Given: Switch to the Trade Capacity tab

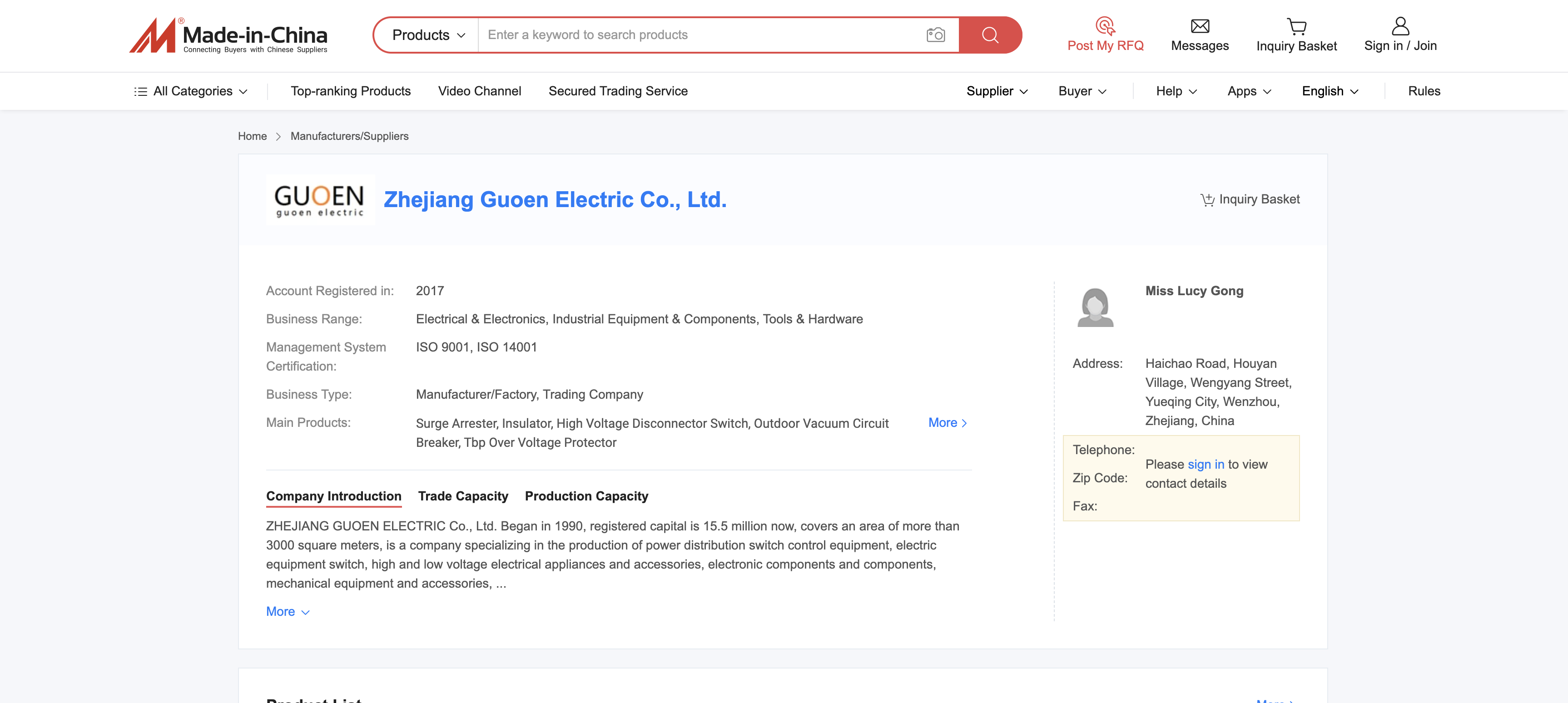Looking at the screenshot, I should [x=462, y=496].
